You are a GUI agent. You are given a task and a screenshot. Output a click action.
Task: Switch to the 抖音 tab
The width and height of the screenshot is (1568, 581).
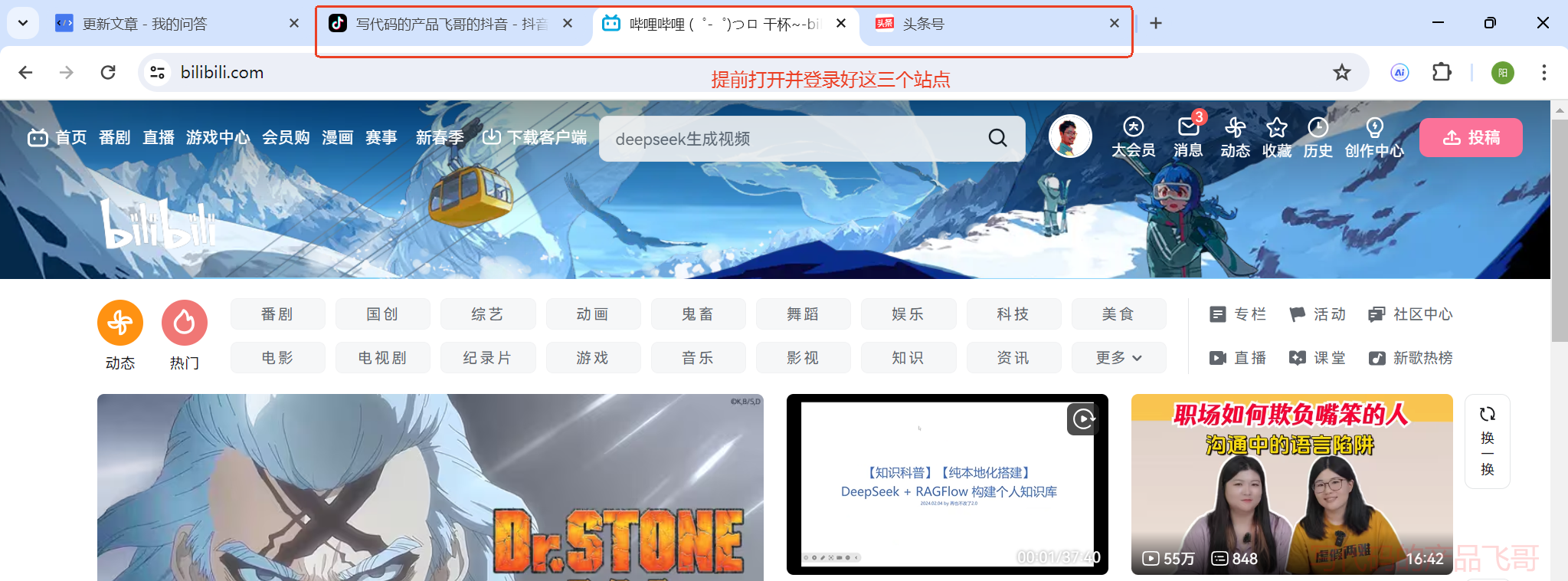[x=452, y=24]
